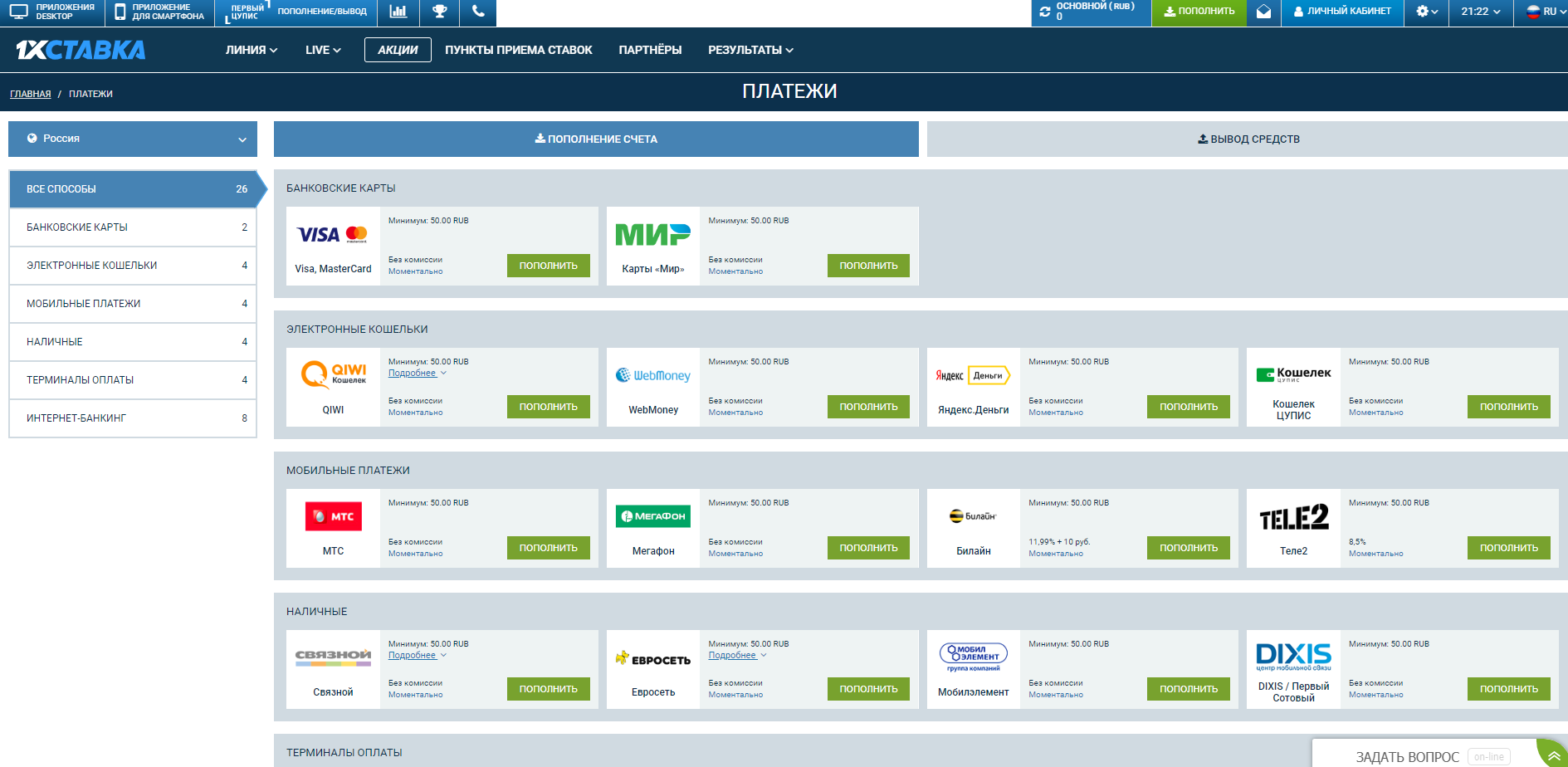The image size is (1568, 767).
Task: Click ПОПОЛНИТЬ for Мобилэлемент
Action: pos(1189,689)
